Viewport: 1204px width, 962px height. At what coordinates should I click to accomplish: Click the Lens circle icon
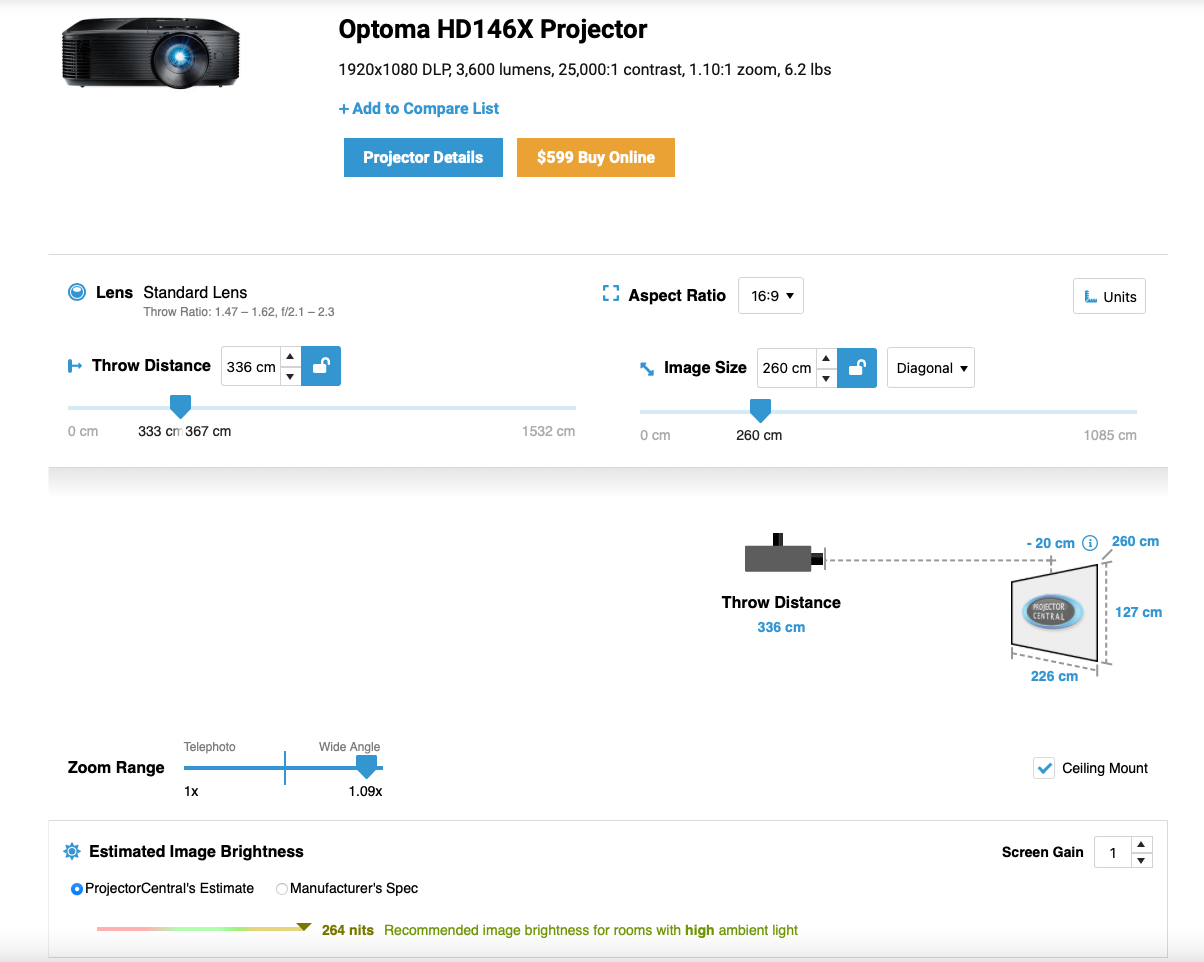[x=76, y=293]
